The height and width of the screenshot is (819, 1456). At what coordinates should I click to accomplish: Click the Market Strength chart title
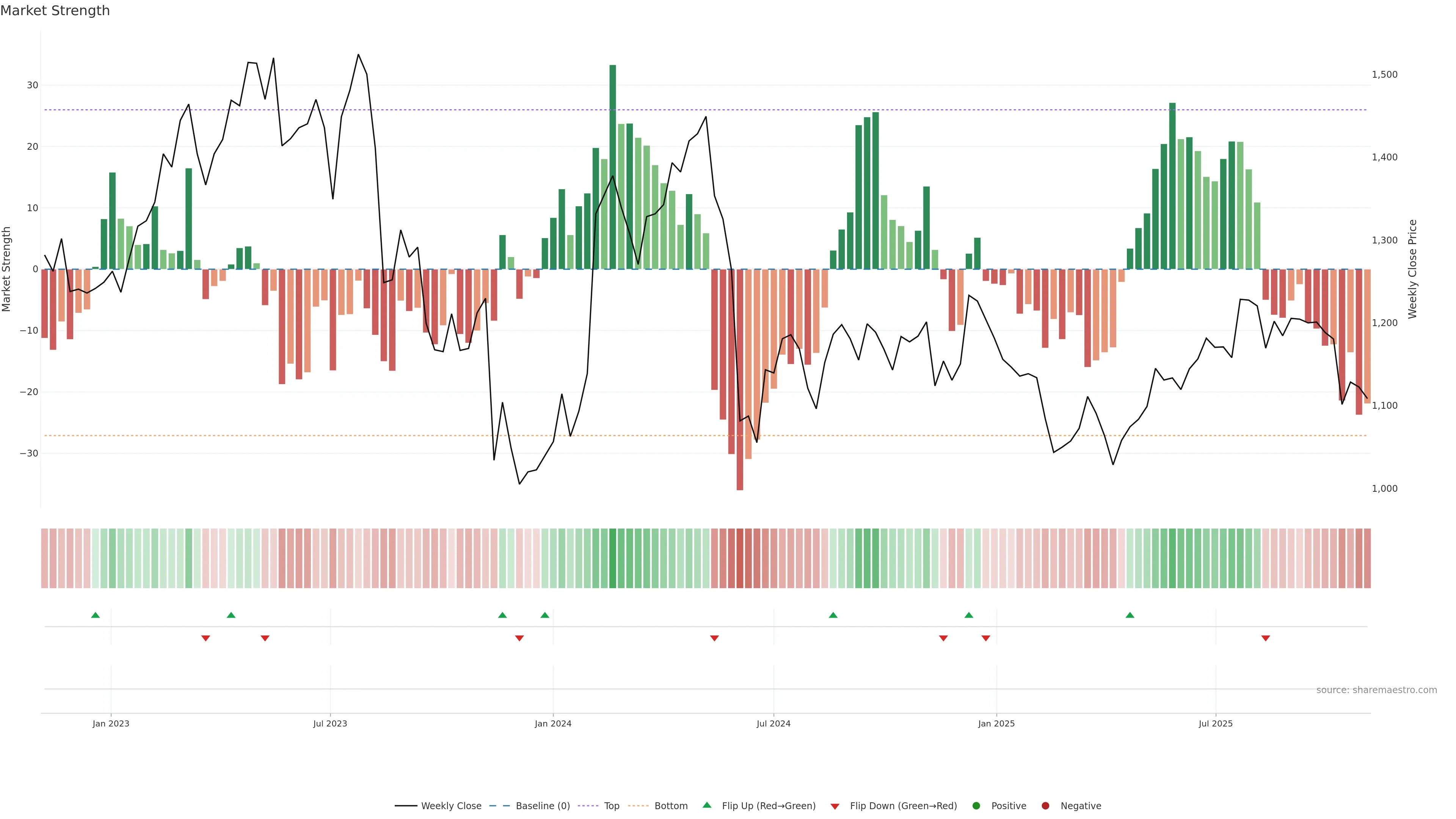click(55, 11)
